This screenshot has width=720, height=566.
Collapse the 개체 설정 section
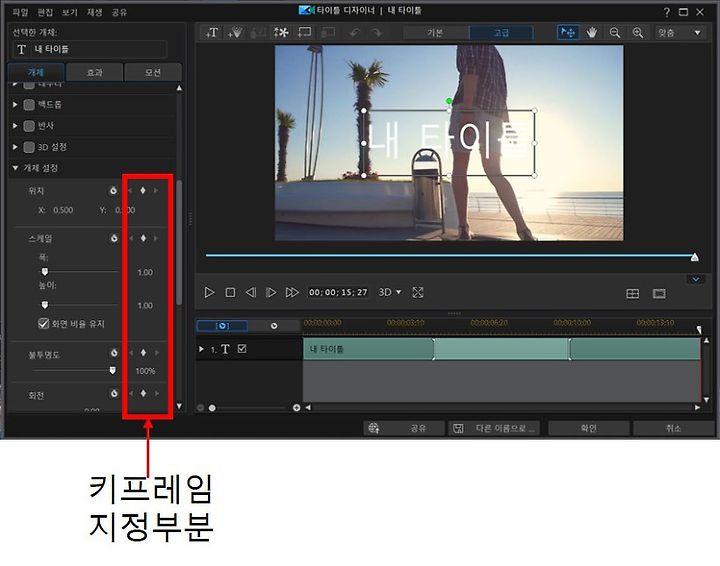click(x=15, y=168)
